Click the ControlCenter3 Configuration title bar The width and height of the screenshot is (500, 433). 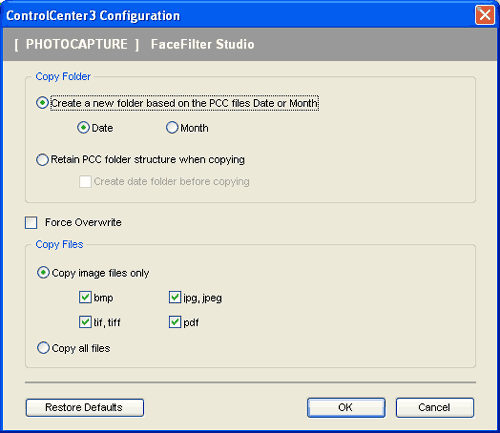click(233, 15)
